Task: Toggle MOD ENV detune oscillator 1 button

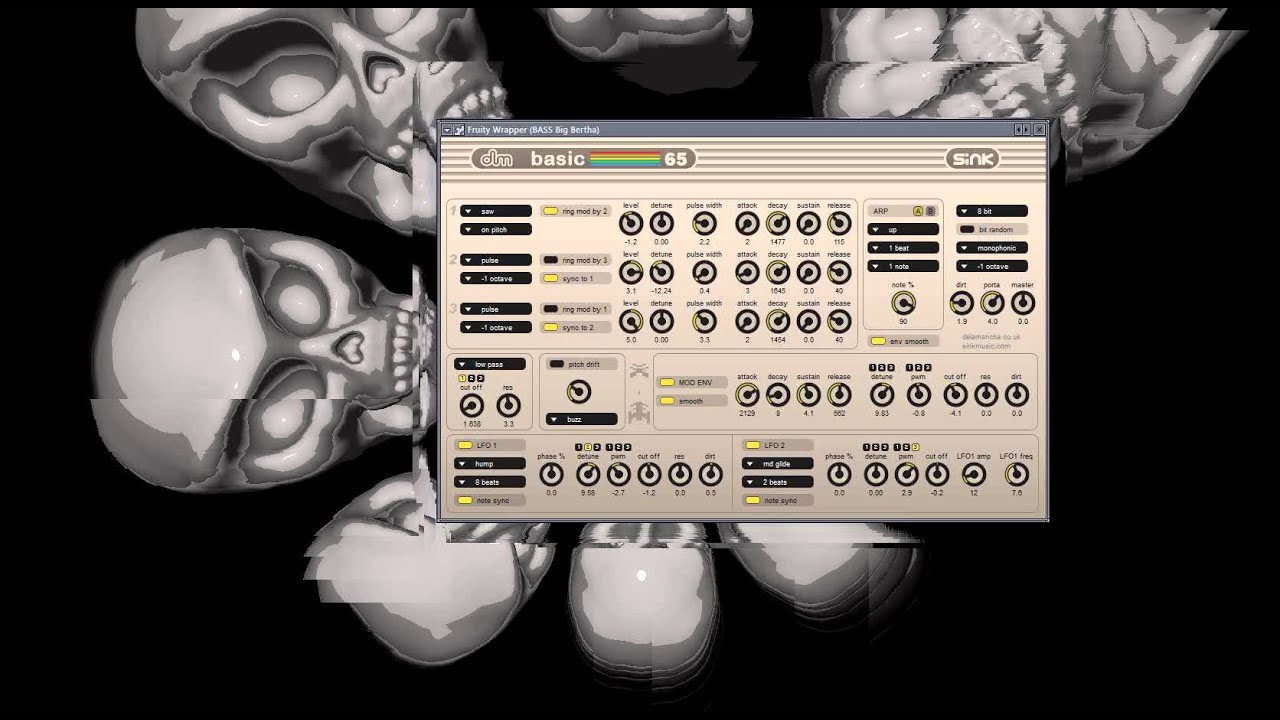Action: pyautogui.click(x=873, y=367)
